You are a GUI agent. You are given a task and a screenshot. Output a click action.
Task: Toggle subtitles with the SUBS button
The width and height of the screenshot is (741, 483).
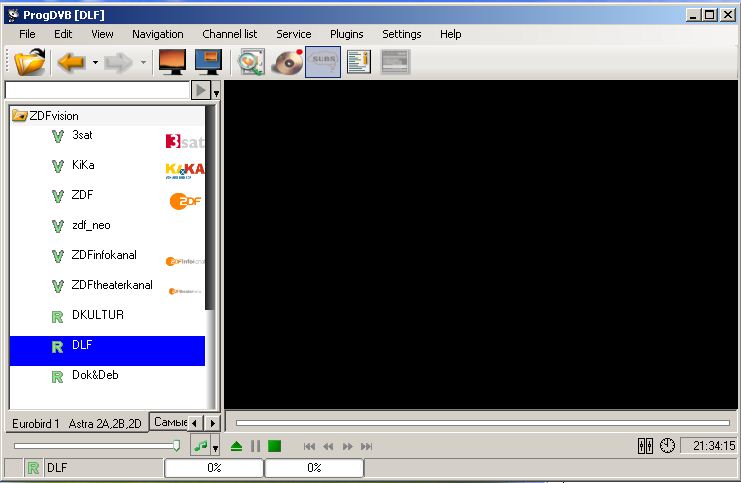tap(322, 62)
